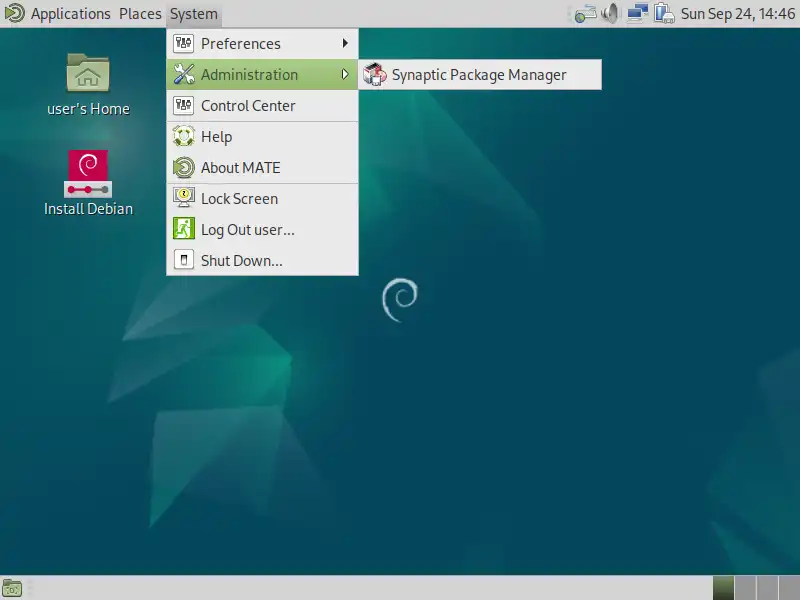The width and height of the screenshot is (800, 600).
Task: Click the Install Debian desktop icon
Action: (88, 183)
